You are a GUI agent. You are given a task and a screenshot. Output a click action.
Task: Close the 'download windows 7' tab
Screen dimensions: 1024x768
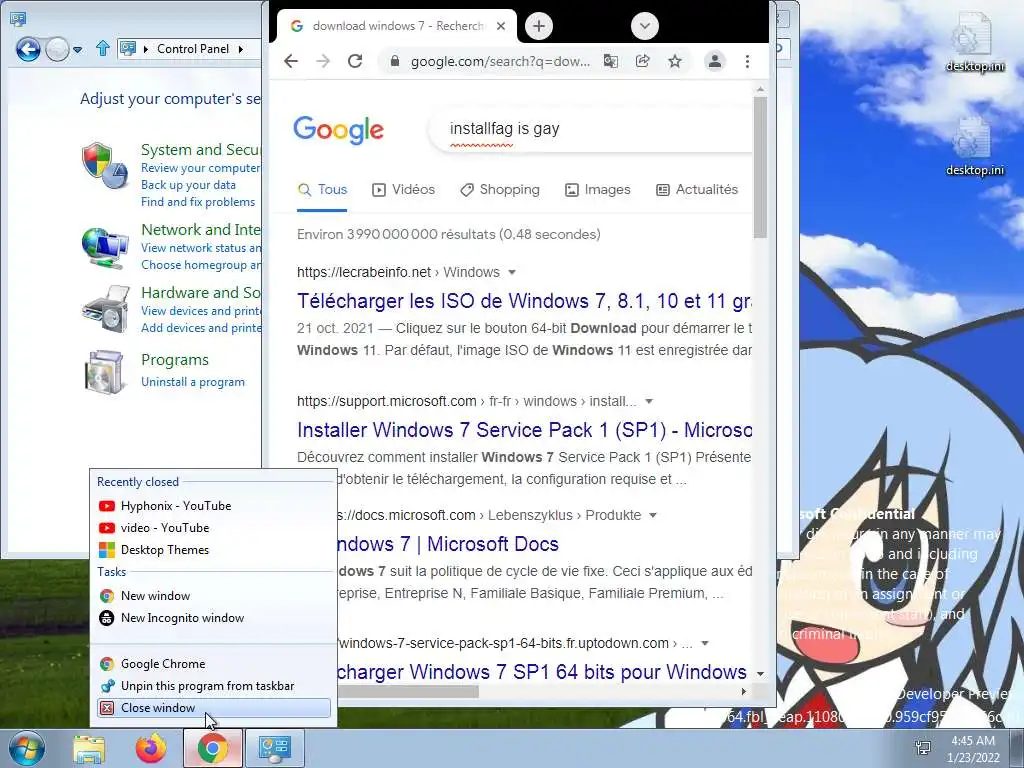coord(501,26)
